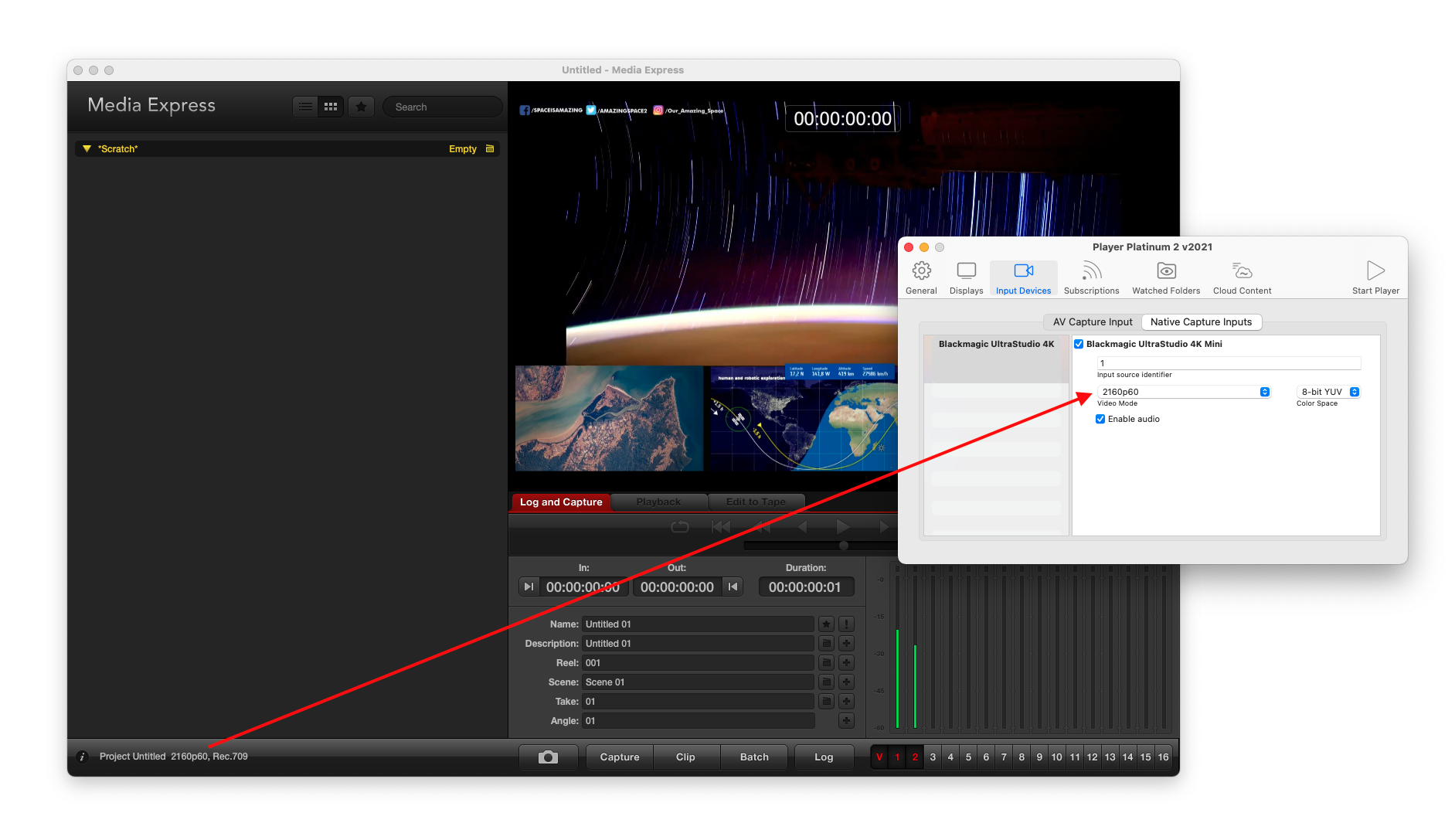This screenshot has width=1455, height=840.
Task: Click the exclamation icon beside the Name field
Action: click(847, 624)
